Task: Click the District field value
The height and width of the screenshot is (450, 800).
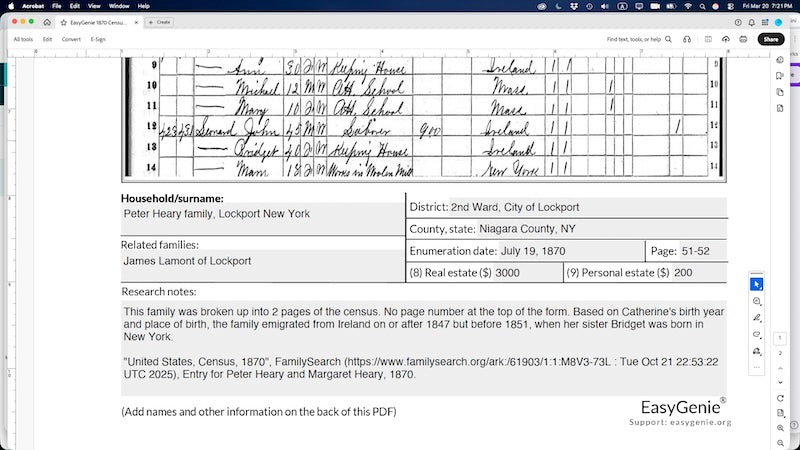Action: point(588,207)
